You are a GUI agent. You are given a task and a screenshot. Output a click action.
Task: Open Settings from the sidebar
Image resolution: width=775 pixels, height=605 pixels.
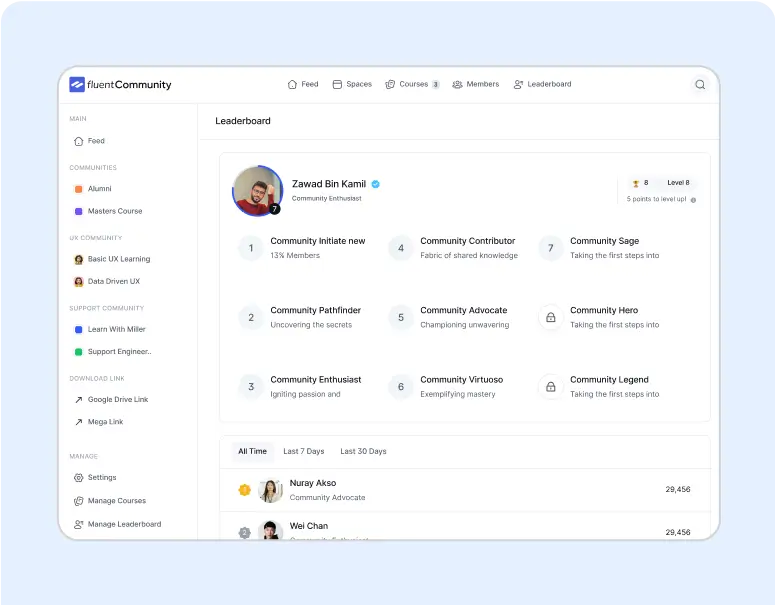coord(101,478)
